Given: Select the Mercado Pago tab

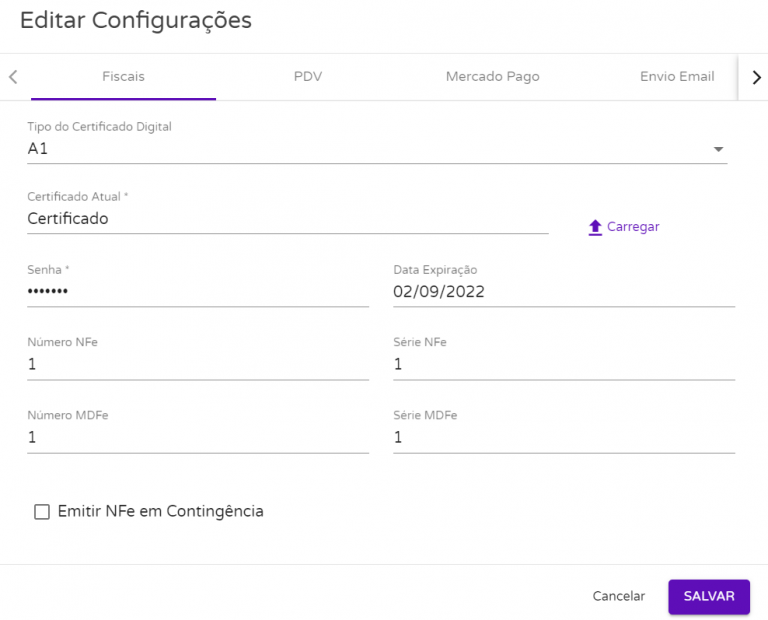Looking at the screenshot, I should pyautogui.click(x=493, y=76).
